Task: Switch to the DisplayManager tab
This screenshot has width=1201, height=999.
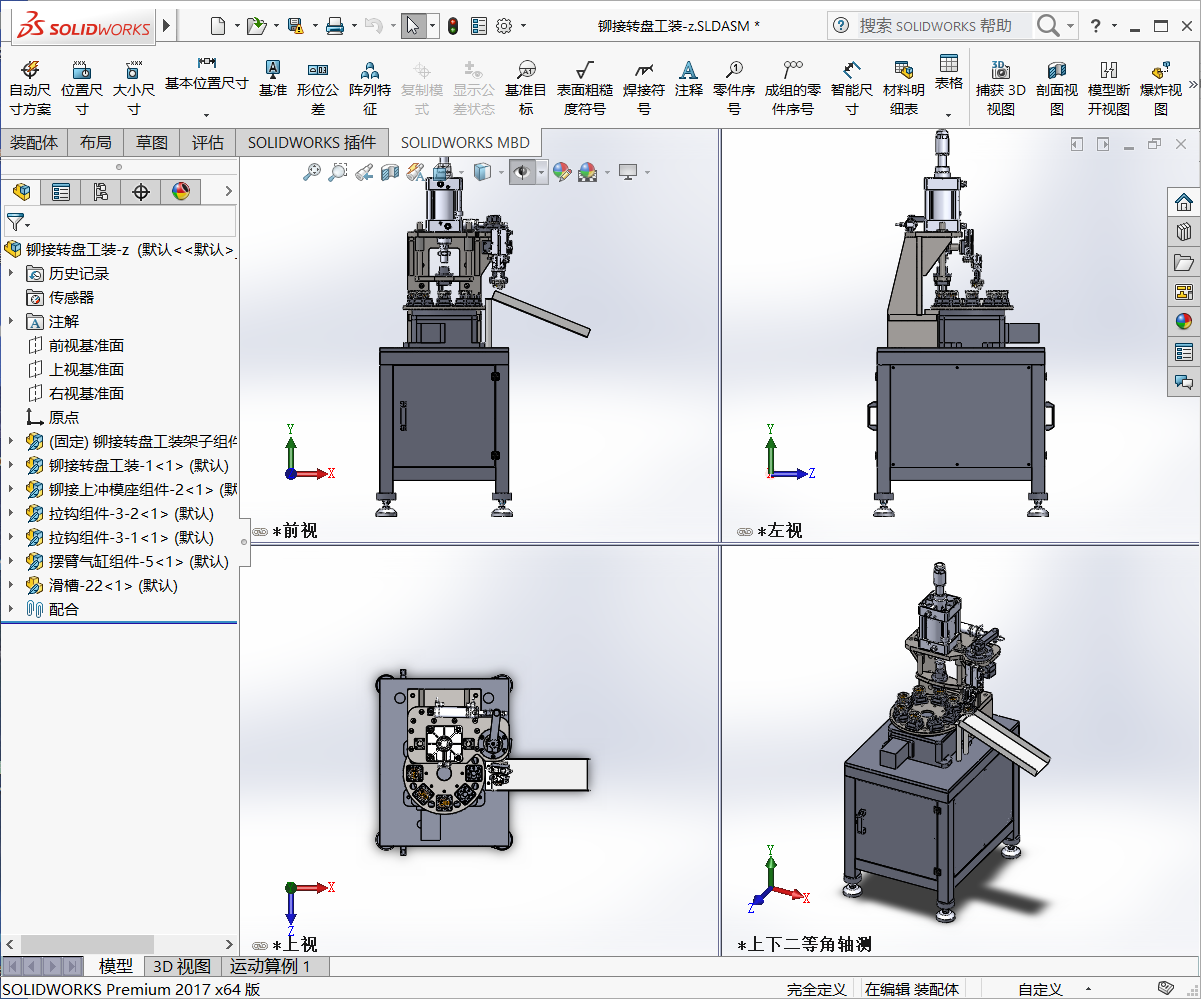Action: pos(181,192)
